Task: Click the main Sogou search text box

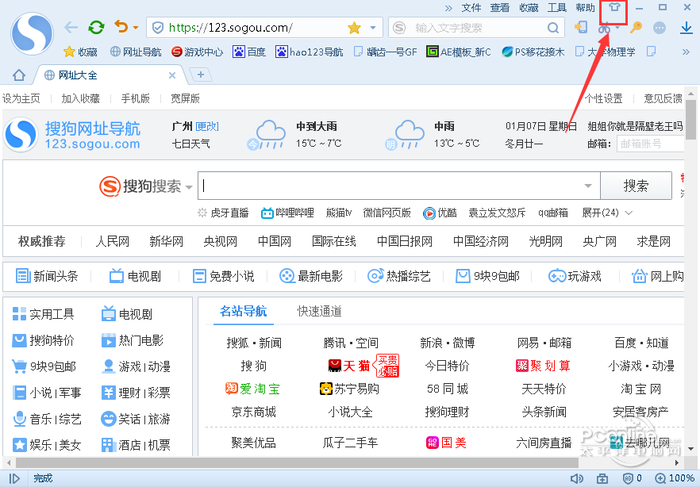Action: [399, 185]
